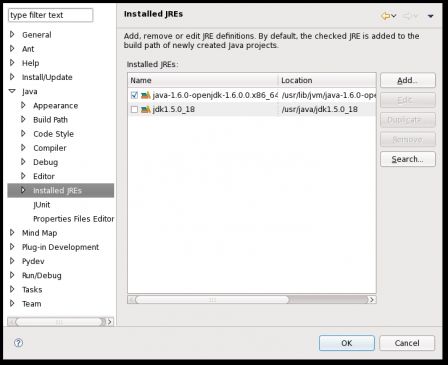Click the help question mark icon
Viewport: 448px width, 365px height.
pos(18,343)
